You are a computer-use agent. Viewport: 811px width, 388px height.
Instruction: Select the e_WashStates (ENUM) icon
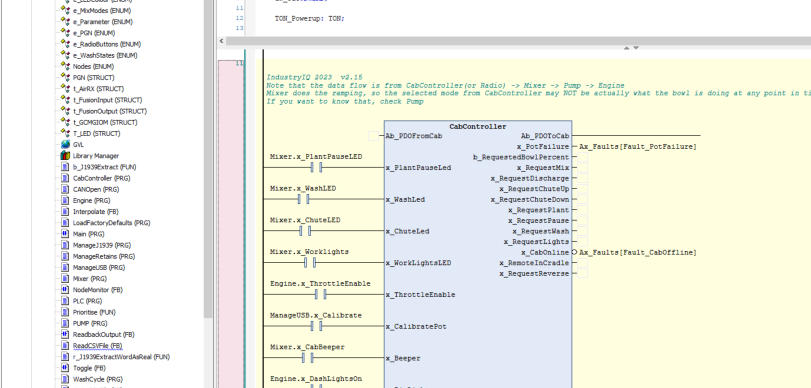pos(65,55)
